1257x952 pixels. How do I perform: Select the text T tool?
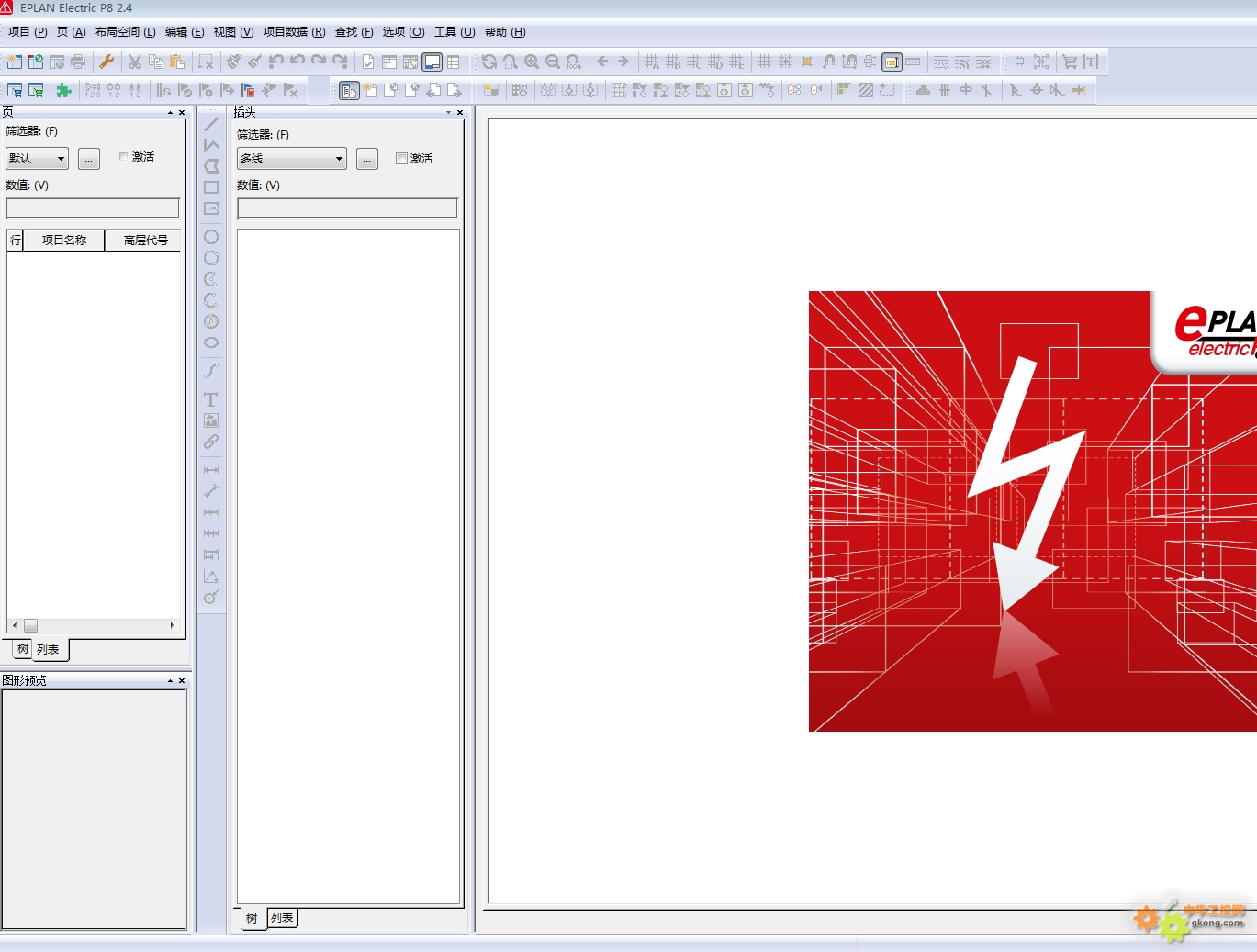click(x=211, y=399)
